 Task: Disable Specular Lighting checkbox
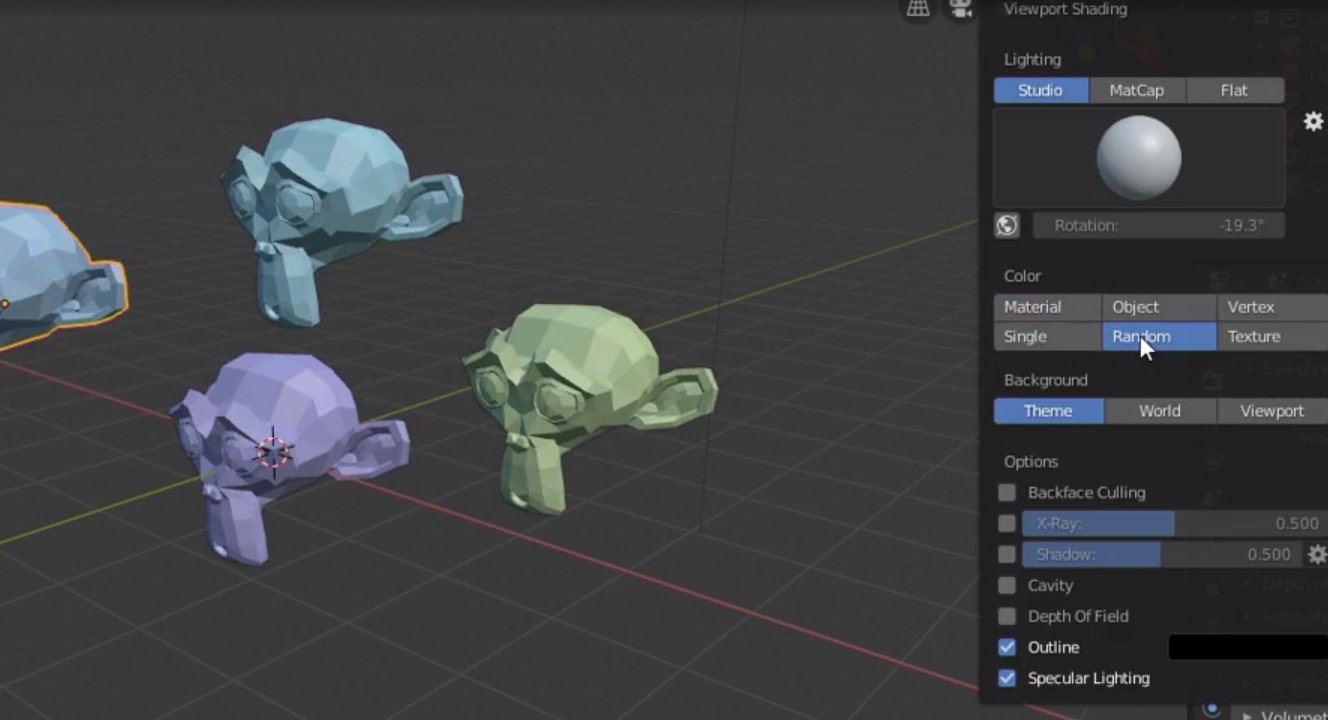click(x=1007, y=678)
